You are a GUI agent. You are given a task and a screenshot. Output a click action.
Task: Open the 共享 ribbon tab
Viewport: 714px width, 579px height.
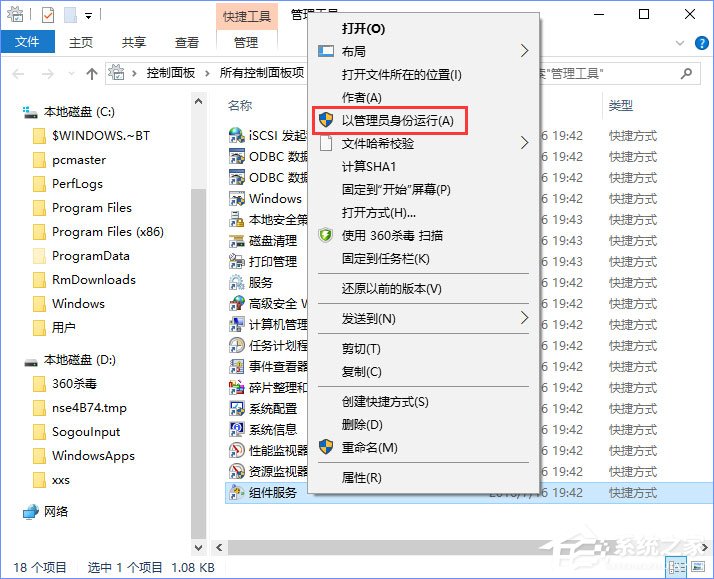134,42
